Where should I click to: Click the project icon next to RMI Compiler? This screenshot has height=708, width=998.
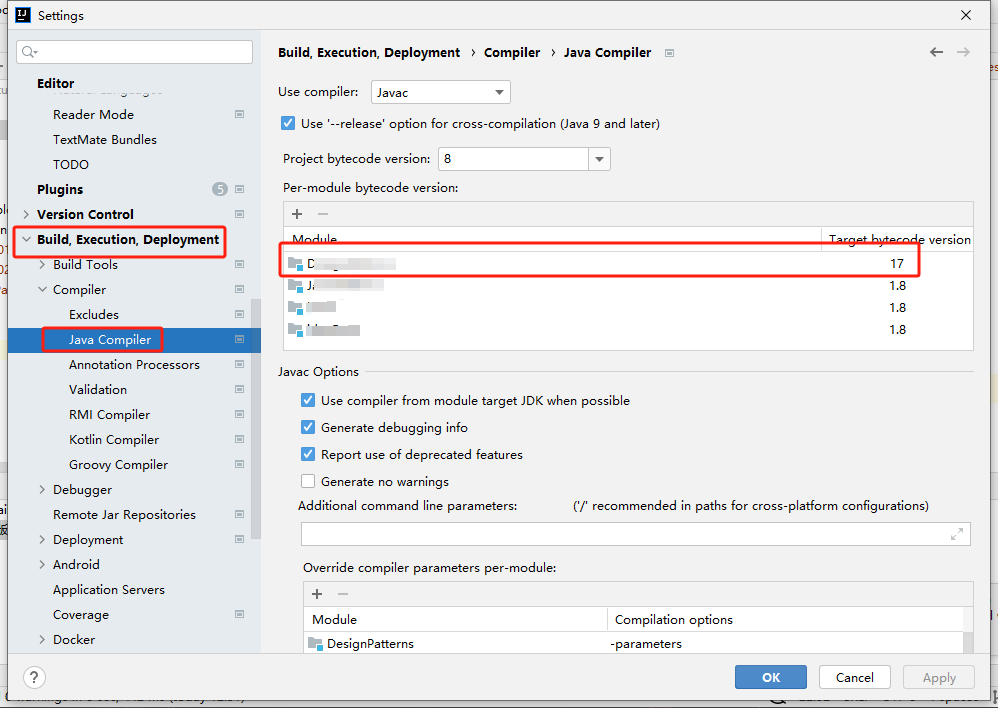tap(239, 414)
